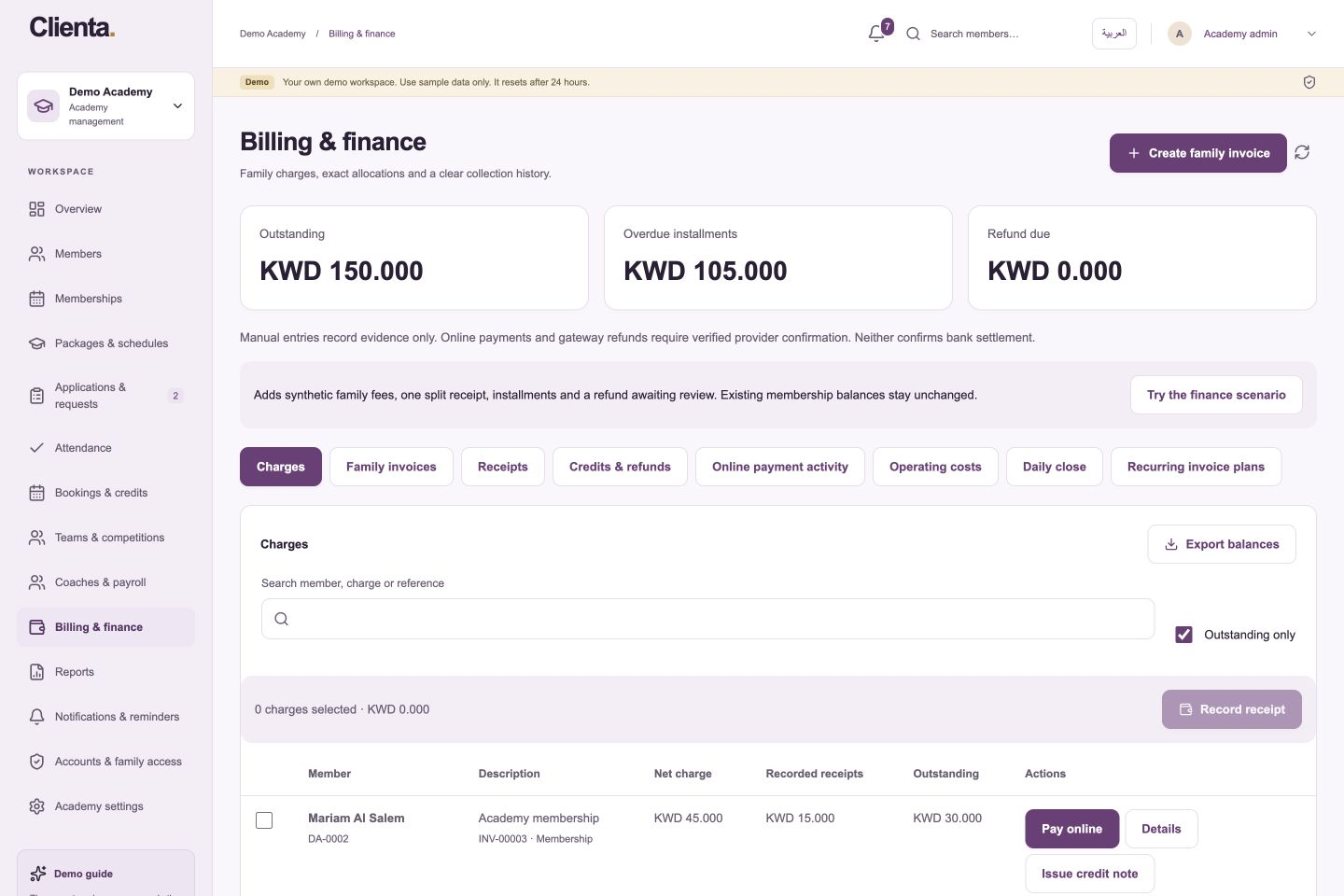Click the refresh icon beside Create family invoice

[1302, 152]
